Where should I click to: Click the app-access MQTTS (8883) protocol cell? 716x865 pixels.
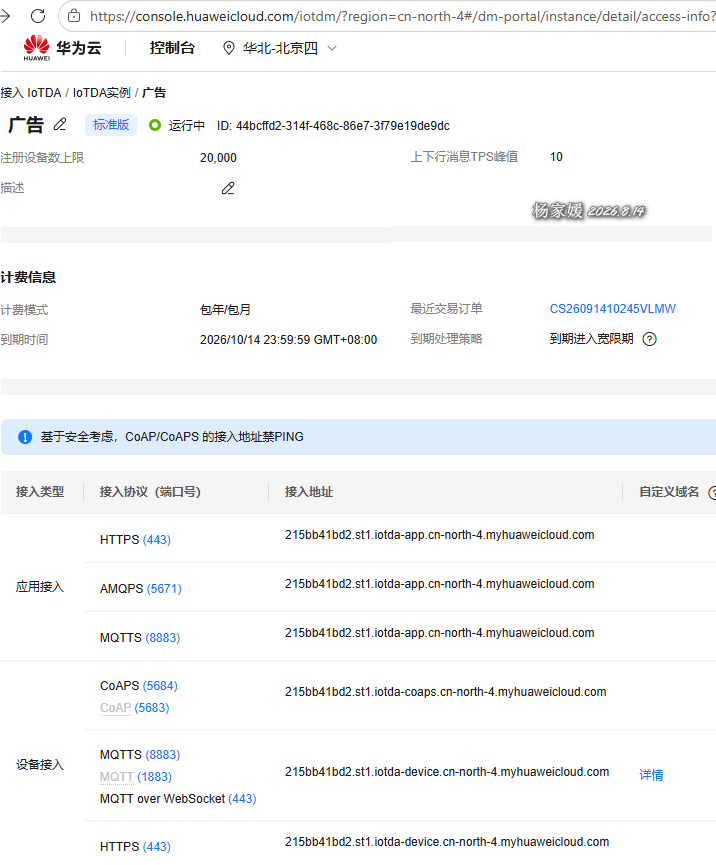pos(140,638)
